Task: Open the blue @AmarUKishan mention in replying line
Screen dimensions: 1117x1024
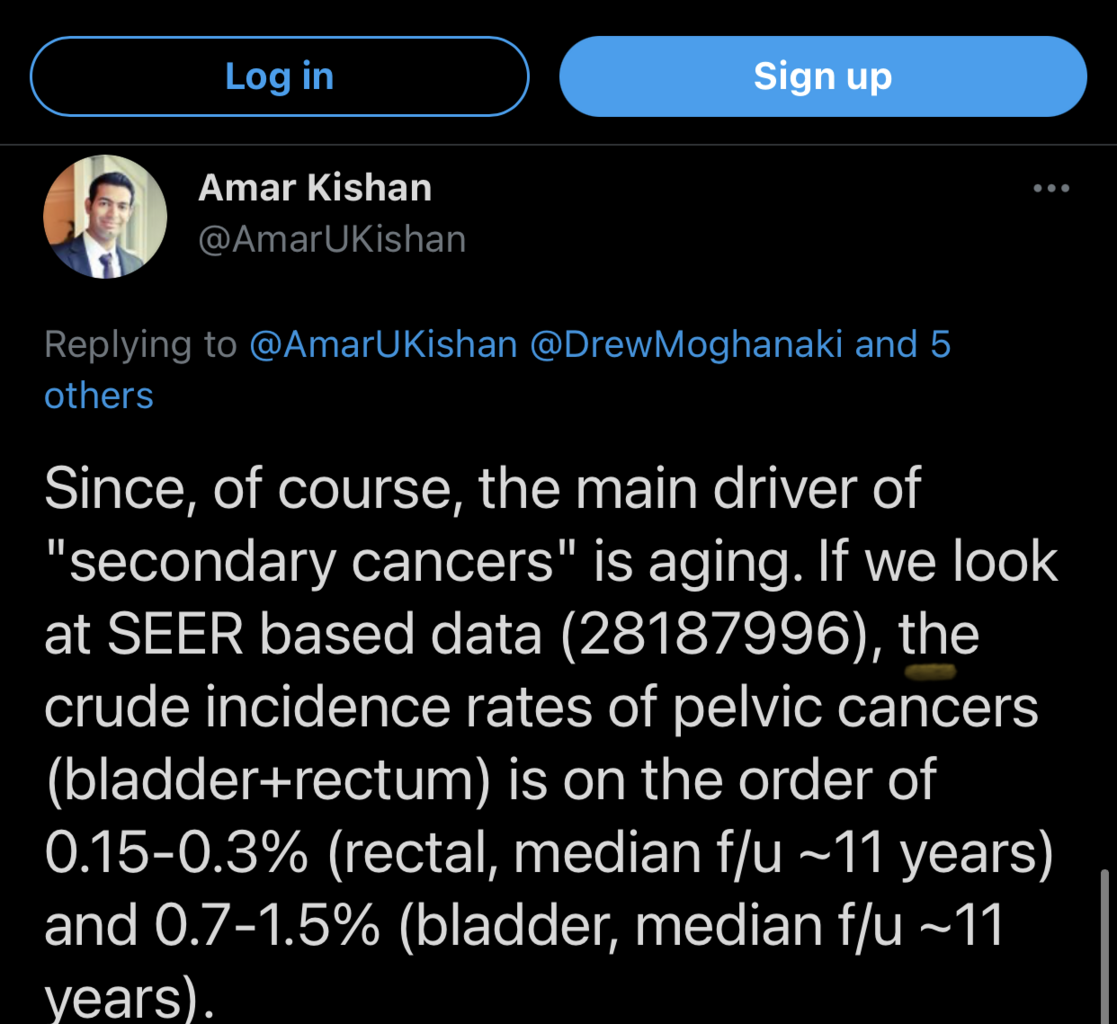Action: click(383, 345)
